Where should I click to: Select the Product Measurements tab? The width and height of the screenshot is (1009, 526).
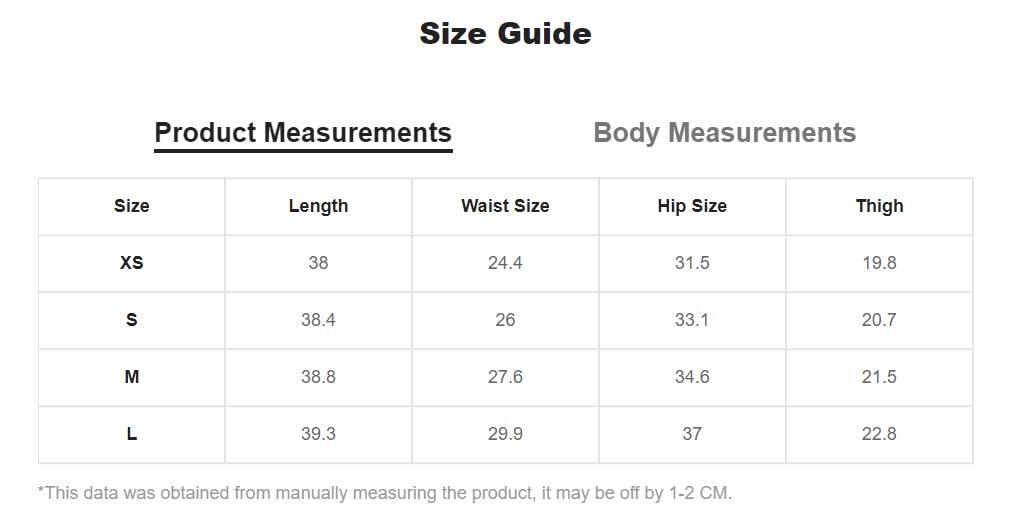click(303, 133)
